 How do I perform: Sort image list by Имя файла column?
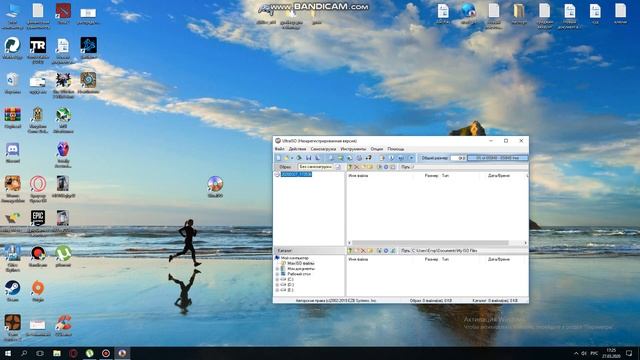pyautogui.click(x=358, y=176)
